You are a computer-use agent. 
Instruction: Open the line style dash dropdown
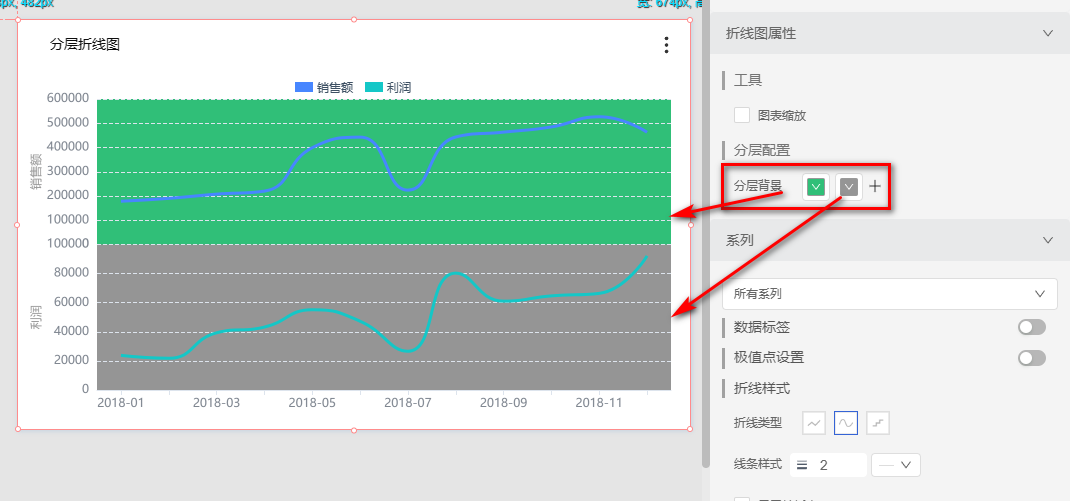point(896,465)
